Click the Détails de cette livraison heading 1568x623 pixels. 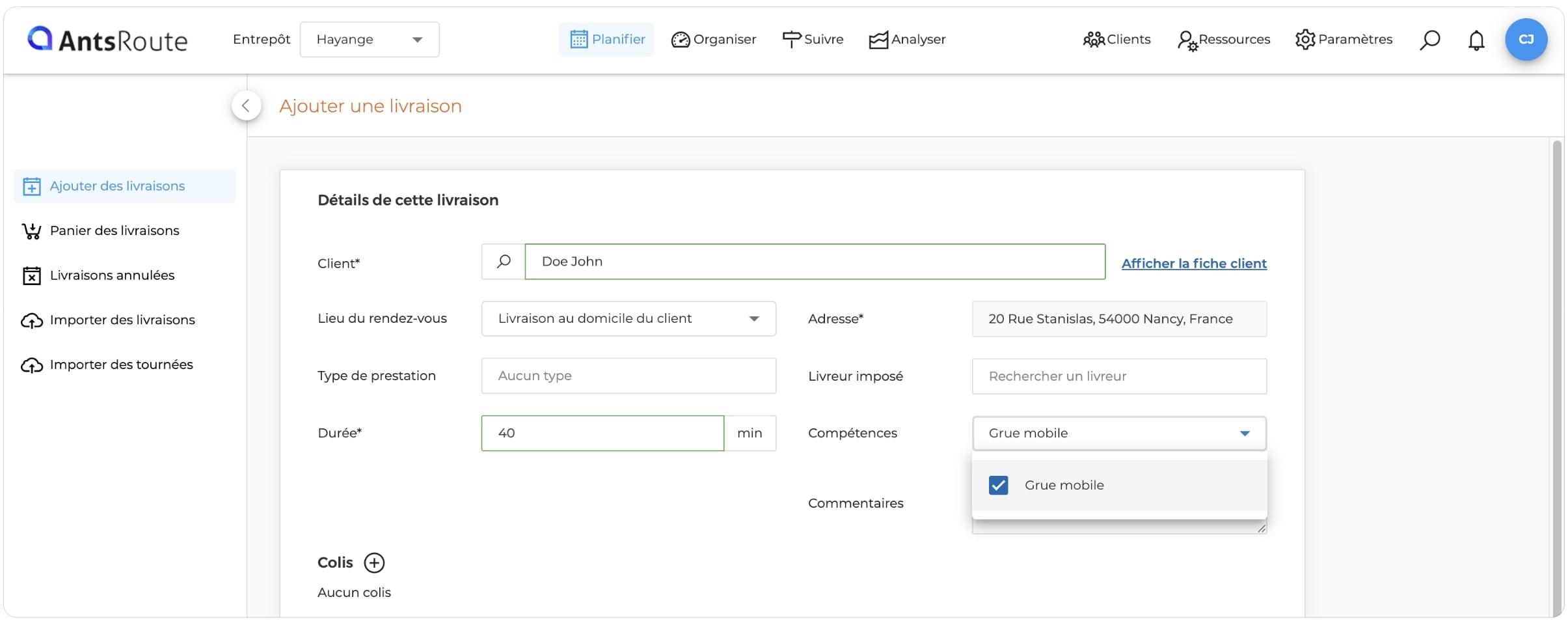click(408, 201)
